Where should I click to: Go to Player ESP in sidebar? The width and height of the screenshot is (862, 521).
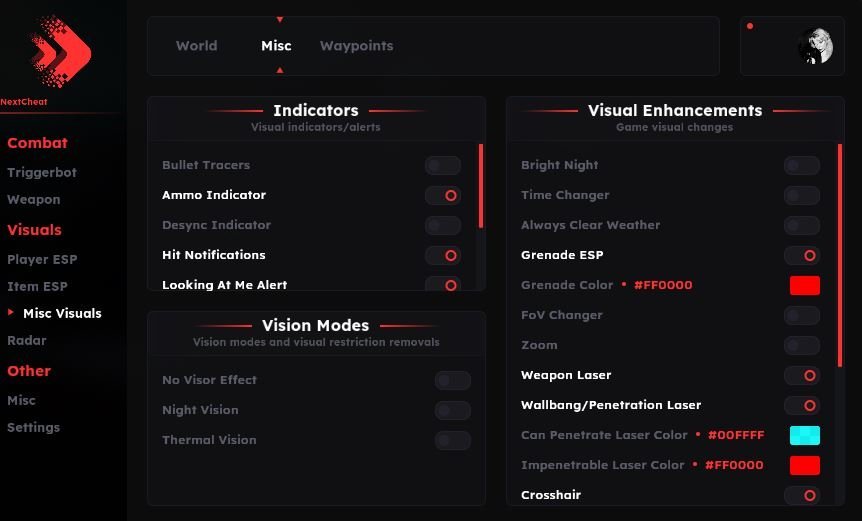(x=42, y=259)
